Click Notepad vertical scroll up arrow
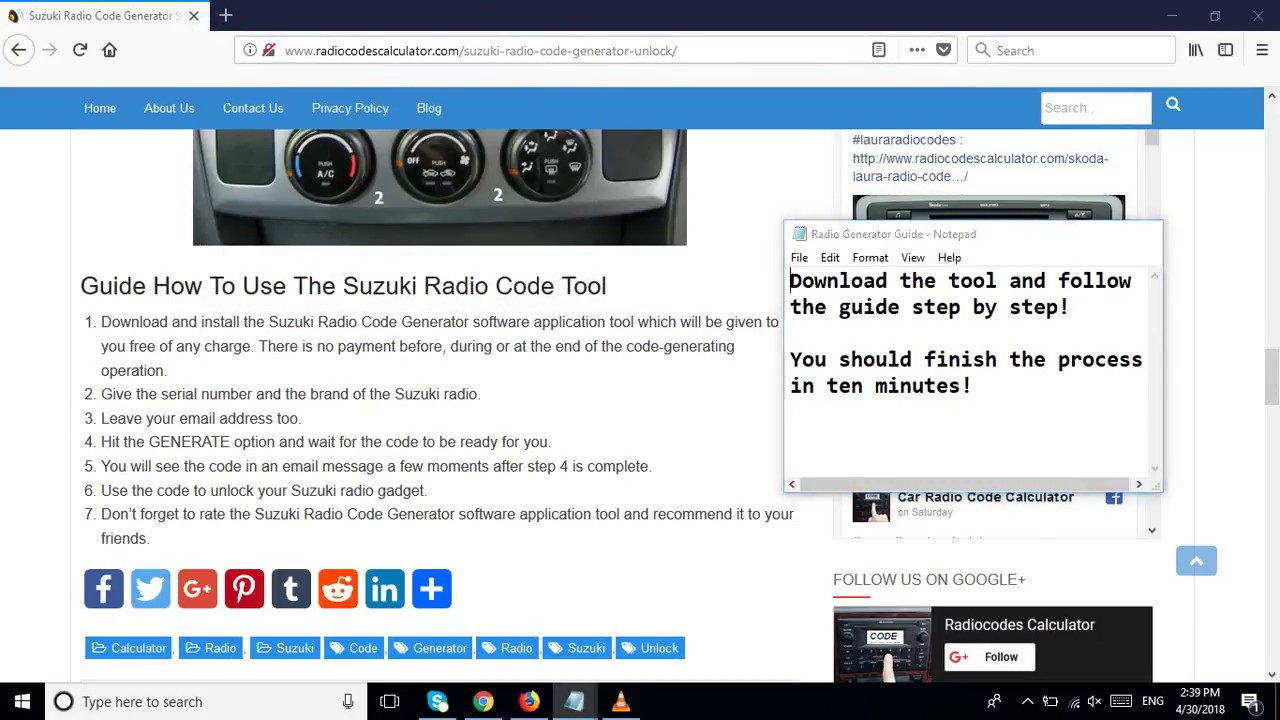Image resolution: width=1280 pixels, height=720 pixels. point(1155,277)
